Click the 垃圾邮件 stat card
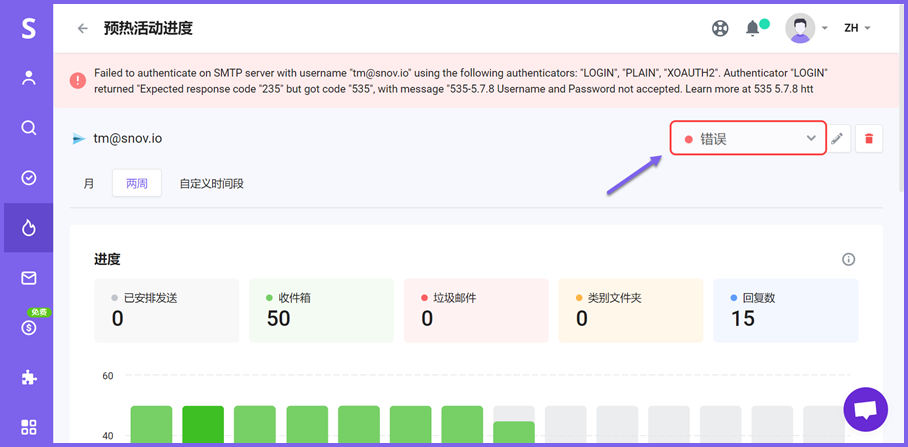The width and height of the screenshot is (908, 447). pos(476,310)
